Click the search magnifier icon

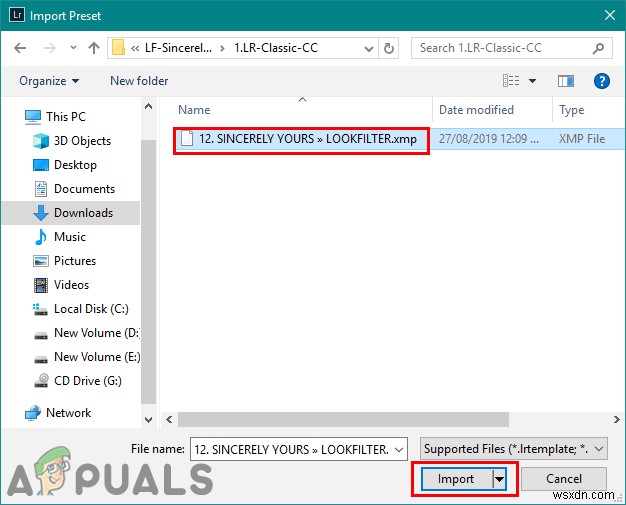click(x=598, y=49)
